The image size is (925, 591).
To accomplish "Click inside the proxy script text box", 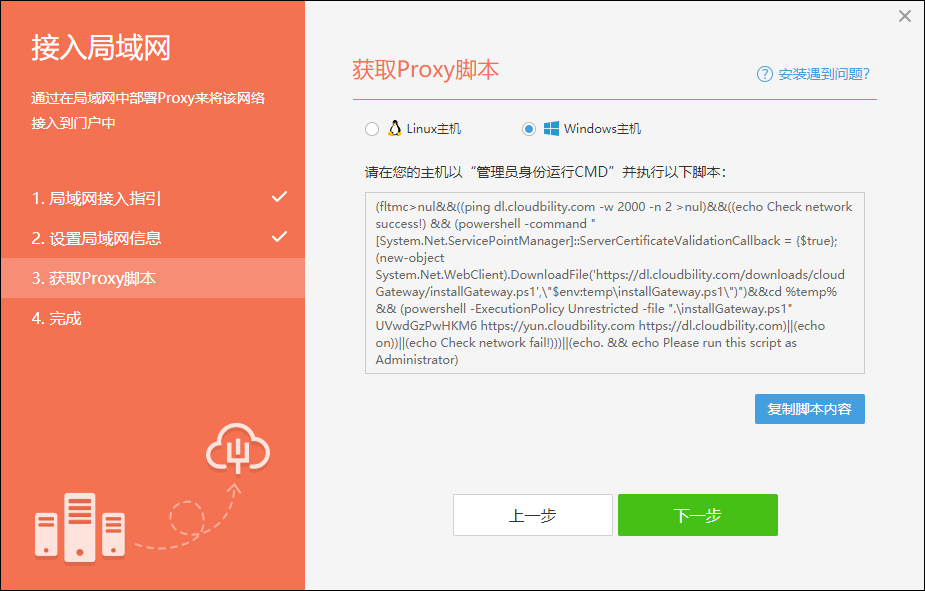I will (615, 283).
